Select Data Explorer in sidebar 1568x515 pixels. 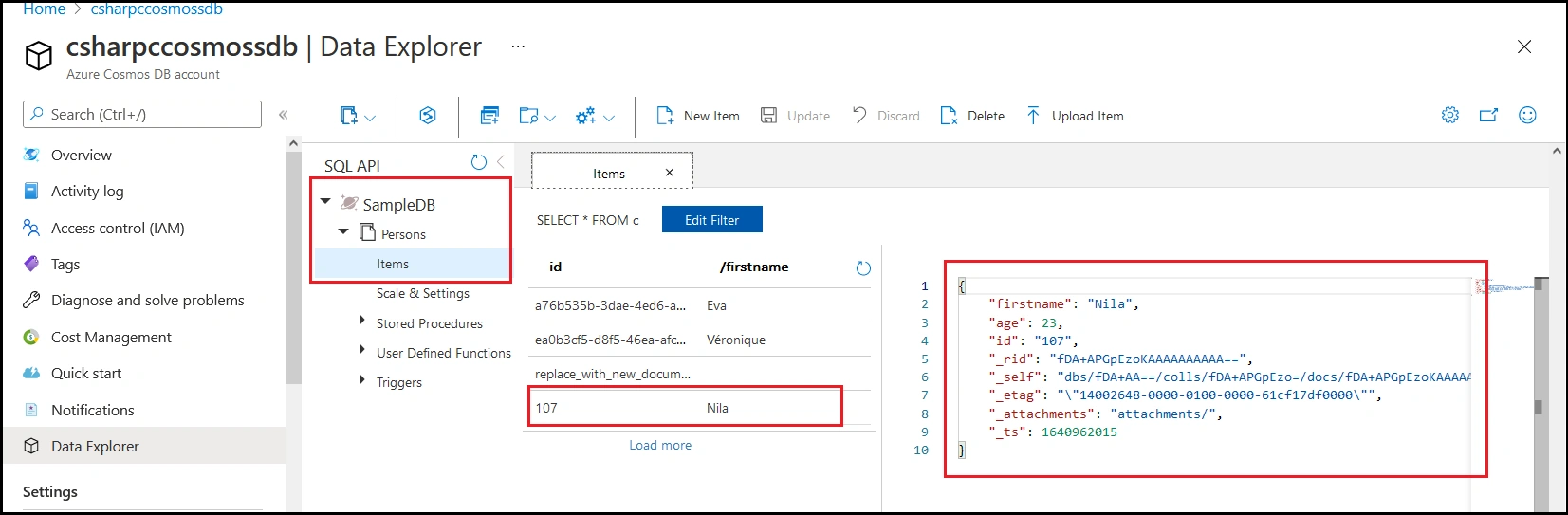pos(143,446)
